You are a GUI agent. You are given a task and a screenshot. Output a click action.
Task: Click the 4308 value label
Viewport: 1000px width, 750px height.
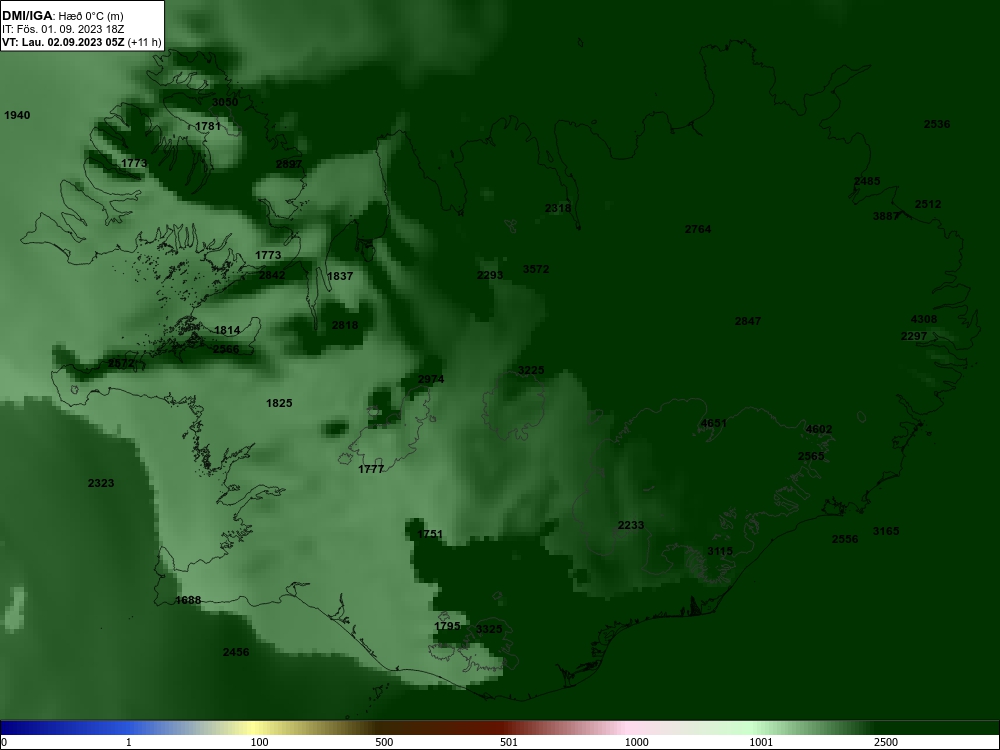[x=924, y=320]
